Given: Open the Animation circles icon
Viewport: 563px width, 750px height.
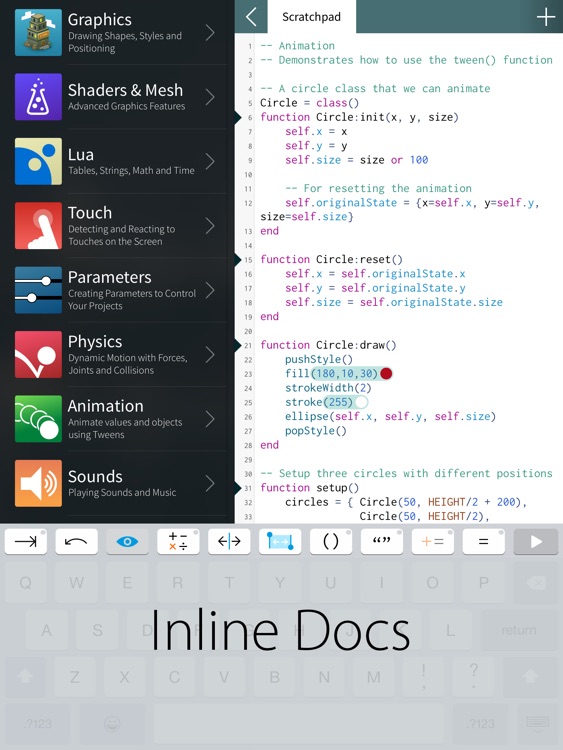Looking at the screenshot, I should pyautogui.click(x=38, y=419).
